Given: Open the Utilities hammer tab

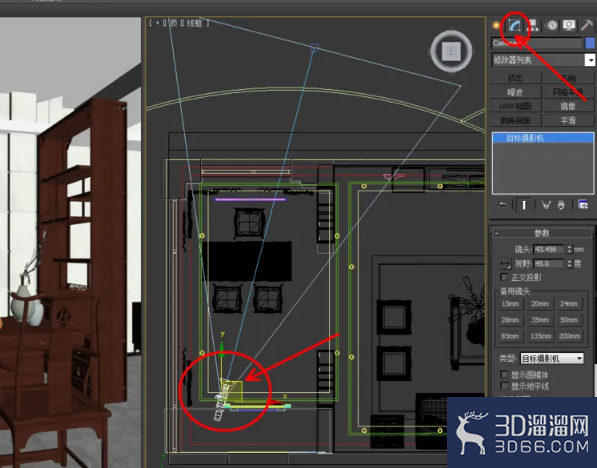Looking at the screenshot, I should (x=587, y=26).
